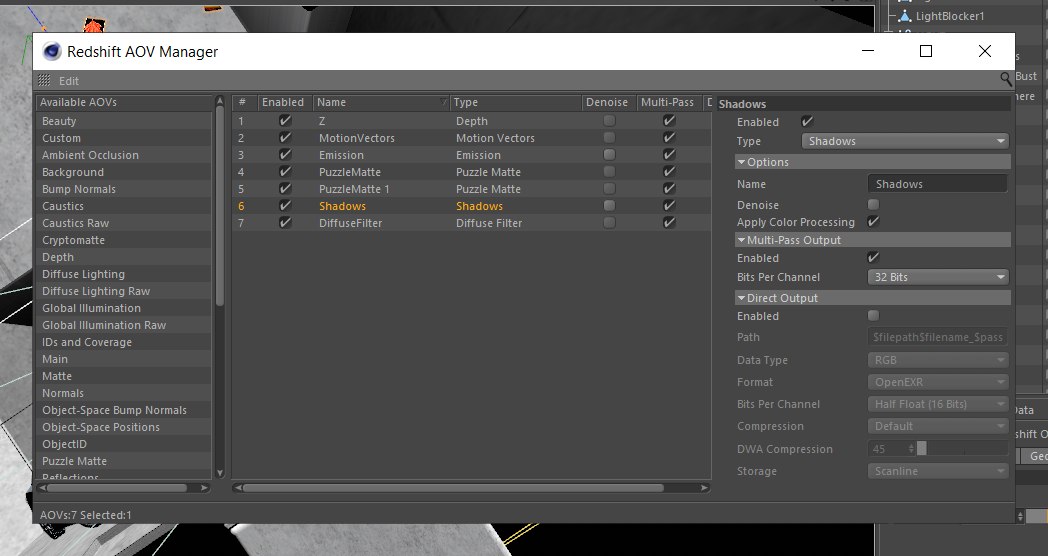Click right arrow of AOV table horizontal scrollbar
1048x556 pixels.
tap(704, 488)
